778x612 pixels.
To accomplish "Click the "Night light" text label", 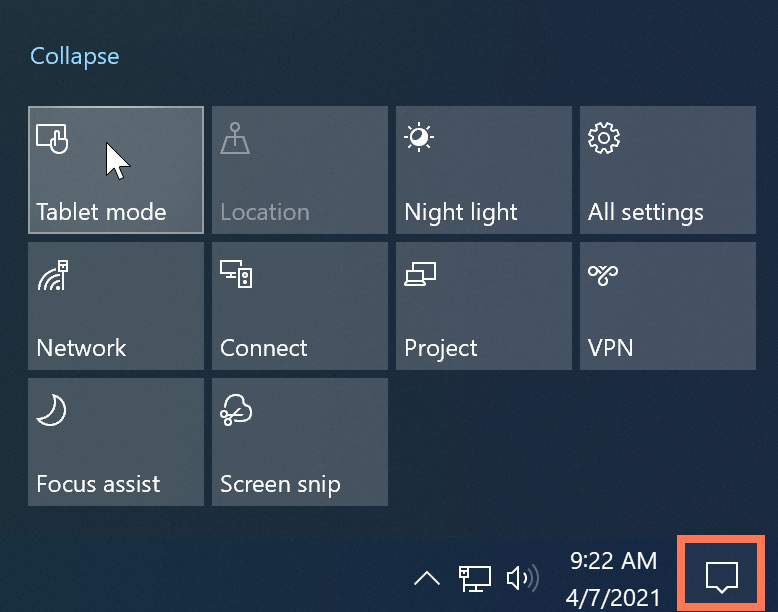I will 461,212.
